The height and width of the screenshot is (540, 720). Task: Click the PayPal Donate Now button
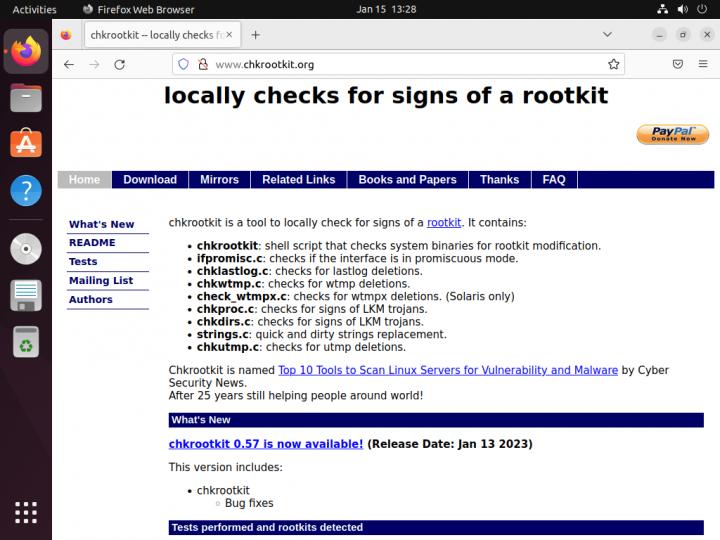pos(672,134)
